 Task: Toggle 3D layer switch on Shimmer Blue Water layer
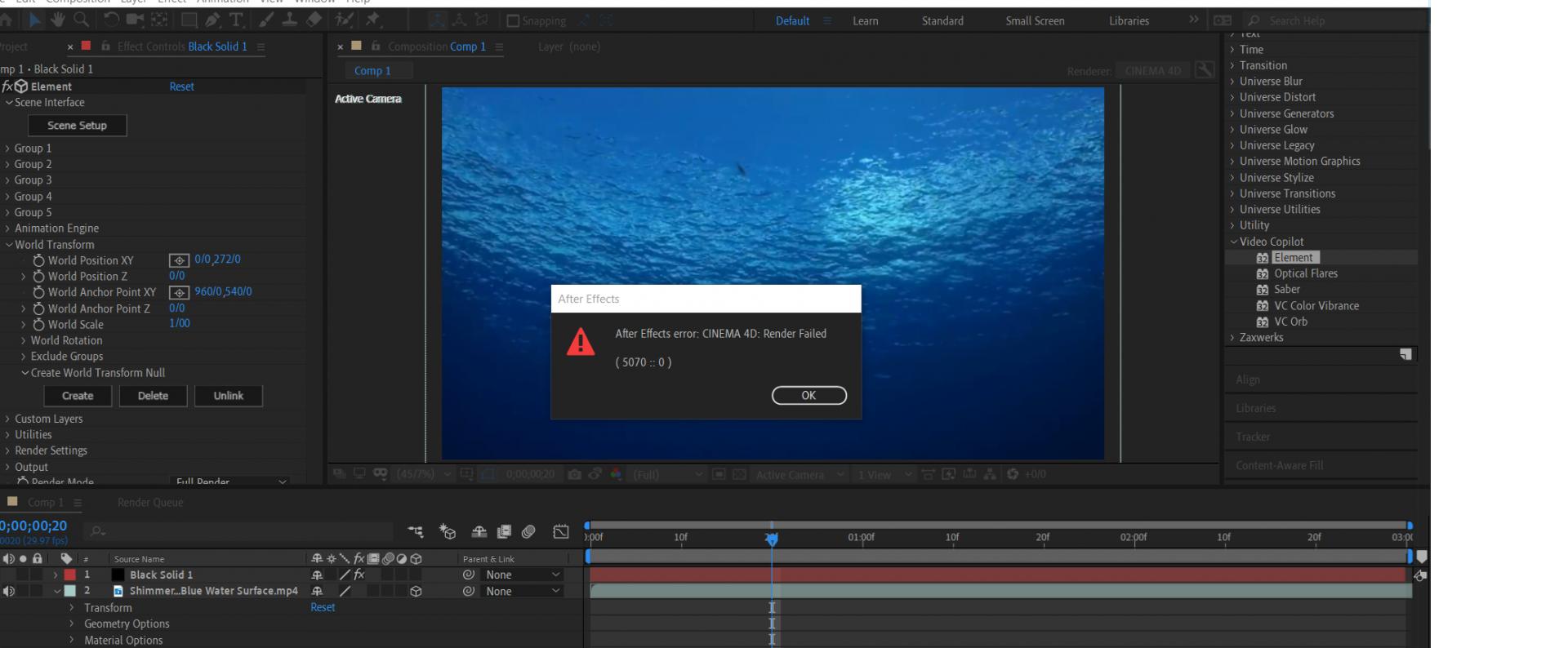point(416,592)
